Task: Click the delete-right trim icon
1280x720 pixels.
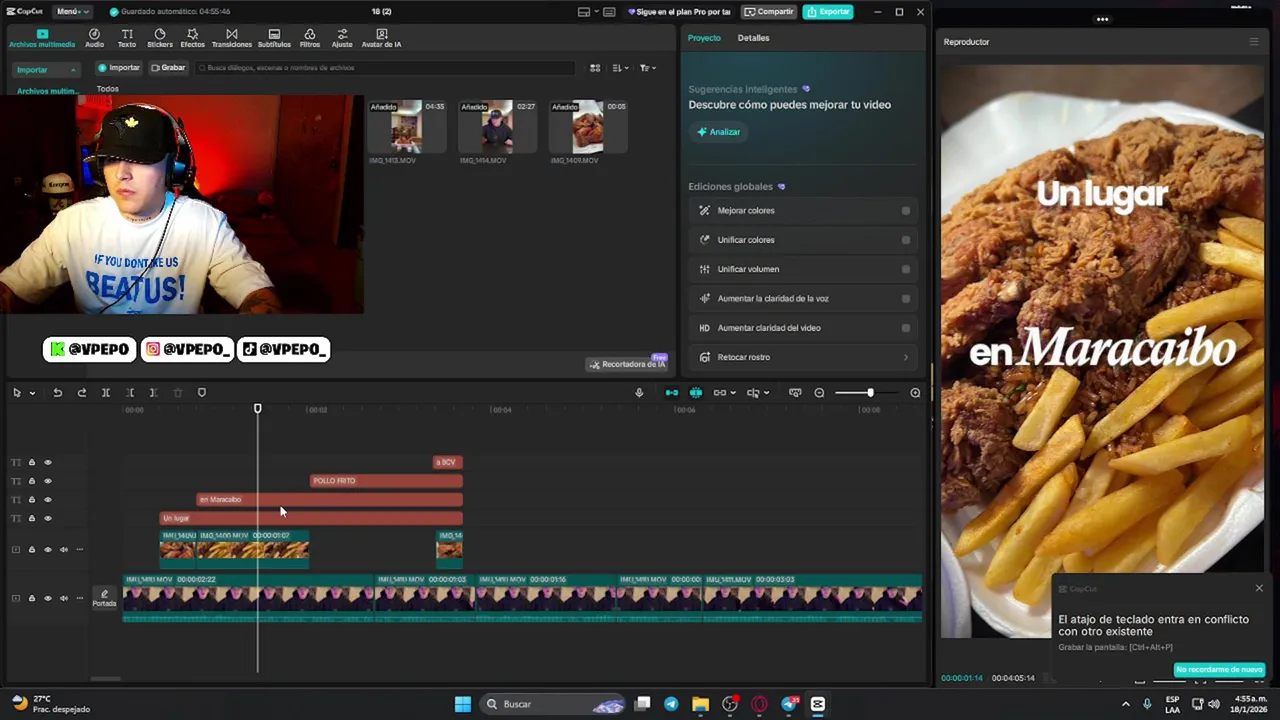Action: click(153, 393)
